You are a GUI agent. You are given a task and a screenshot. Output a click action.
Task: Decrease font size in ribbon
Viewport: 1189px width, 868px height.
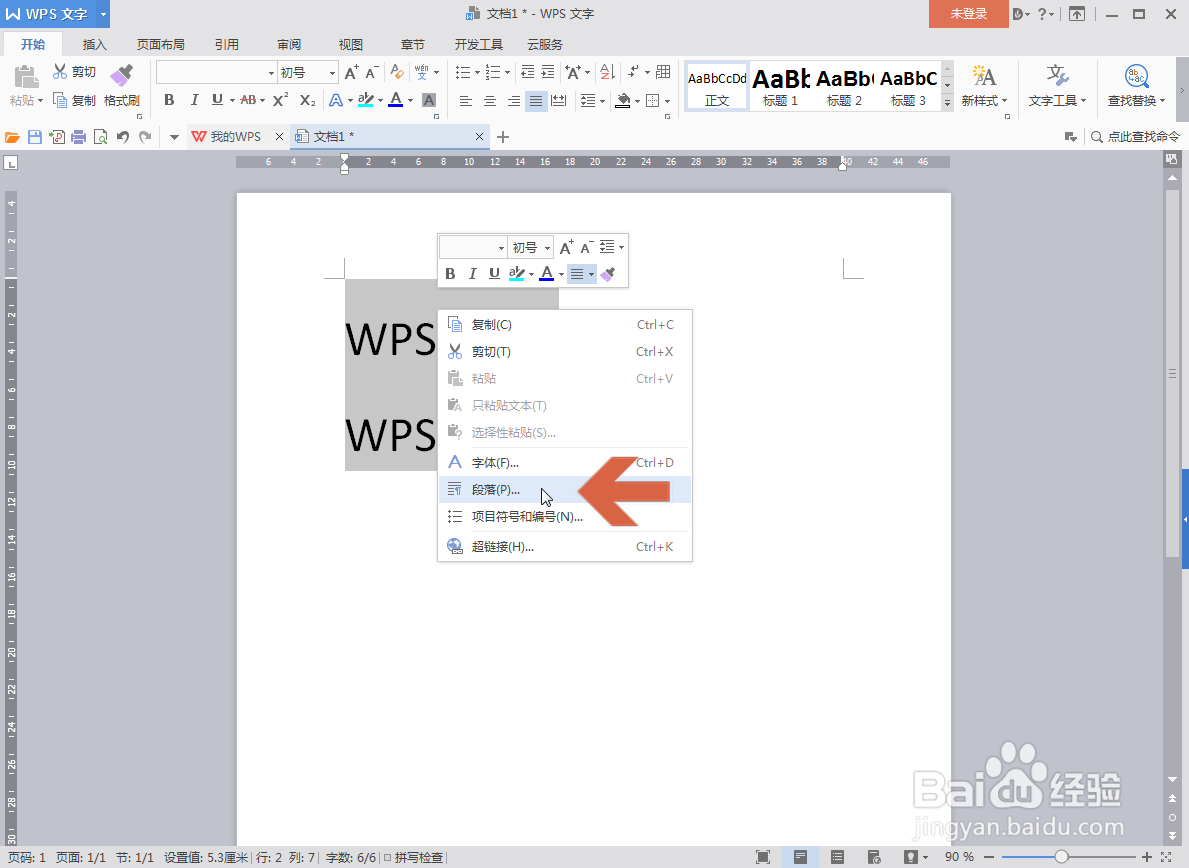(x=372, y=73)
